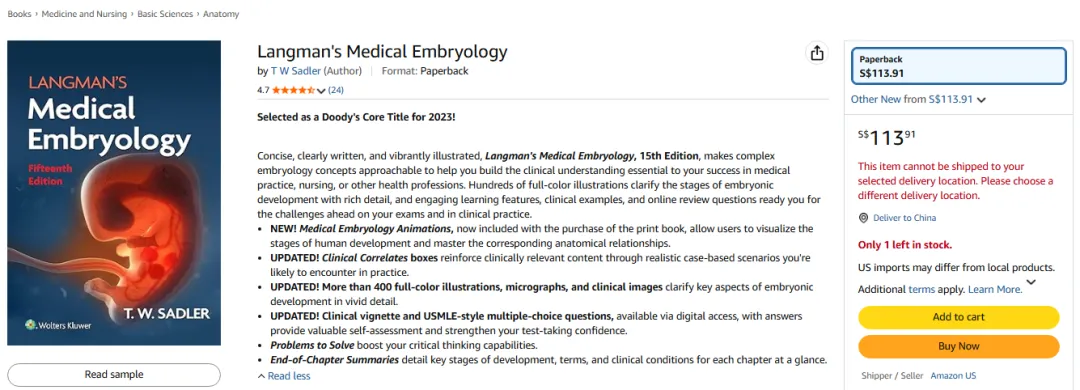The image size is (1080, 390).
Task: View the 24 customer ratings link
Action: pos(336,90)
